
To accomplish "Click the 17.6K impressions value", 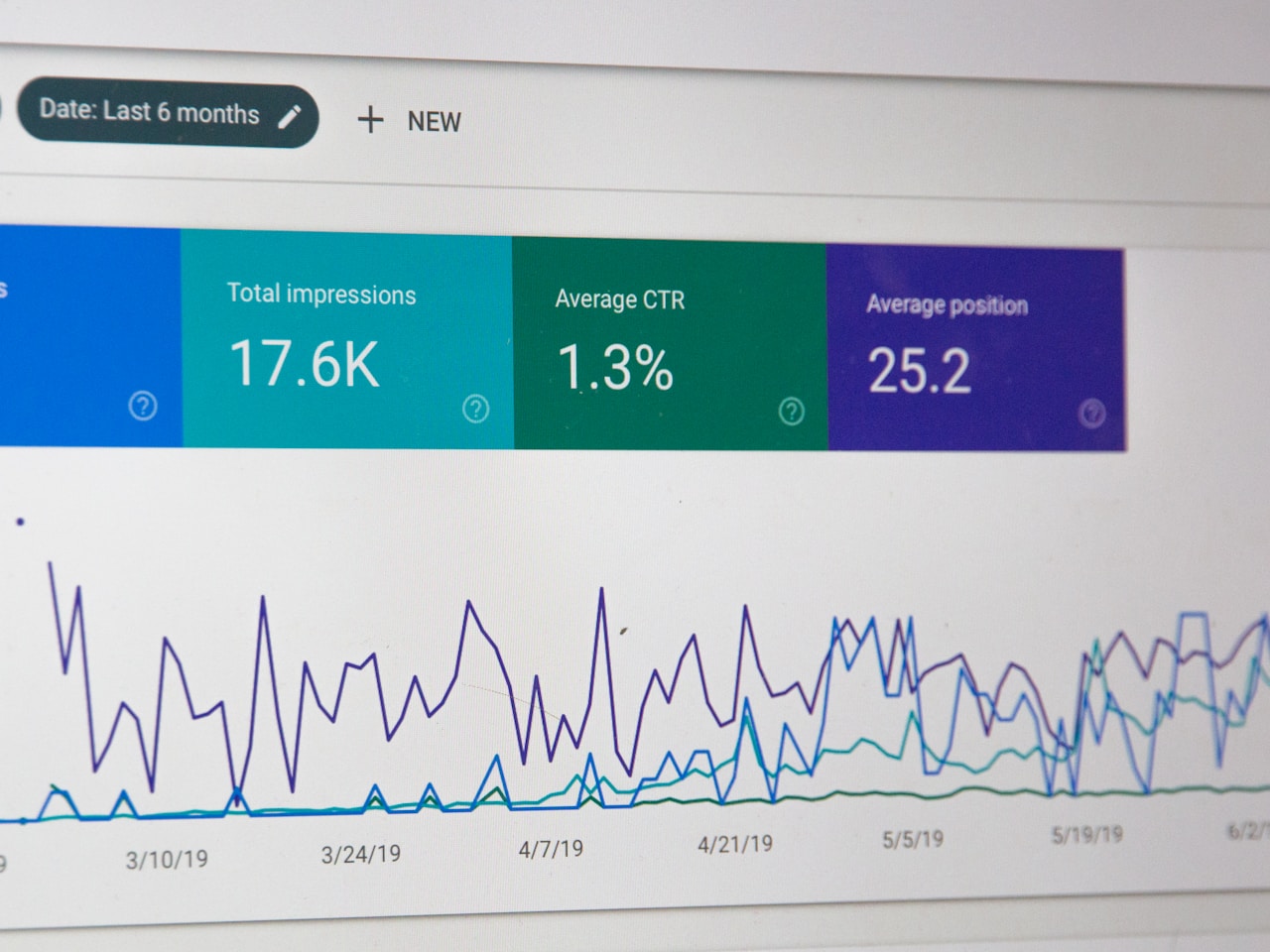I will (x=305, y=365).
